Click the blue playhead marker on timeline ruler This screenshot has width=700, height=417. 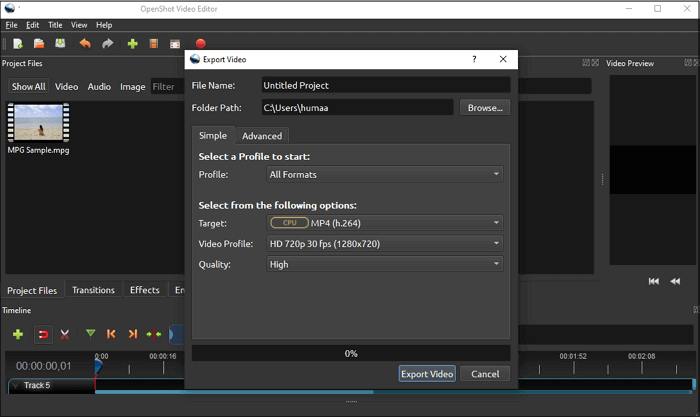pos(98,366)
